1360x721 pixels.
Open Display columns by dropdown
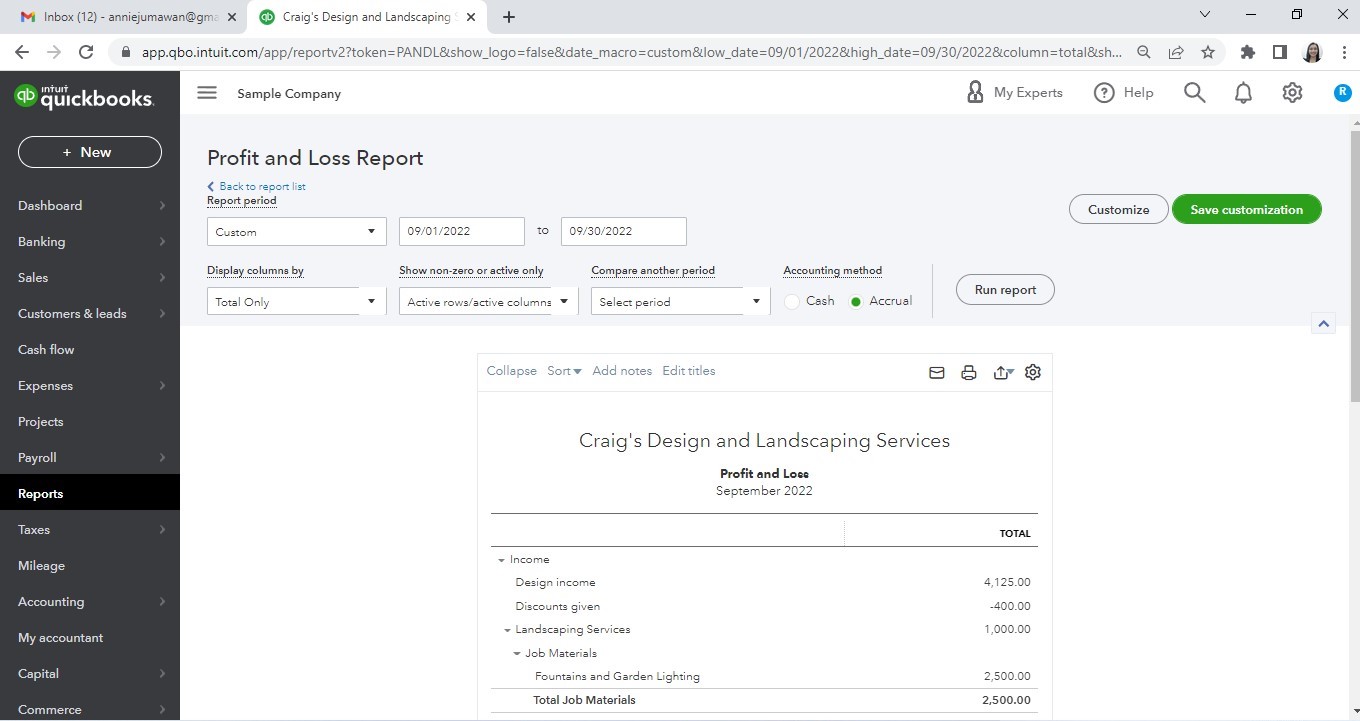tap(297, 301)
